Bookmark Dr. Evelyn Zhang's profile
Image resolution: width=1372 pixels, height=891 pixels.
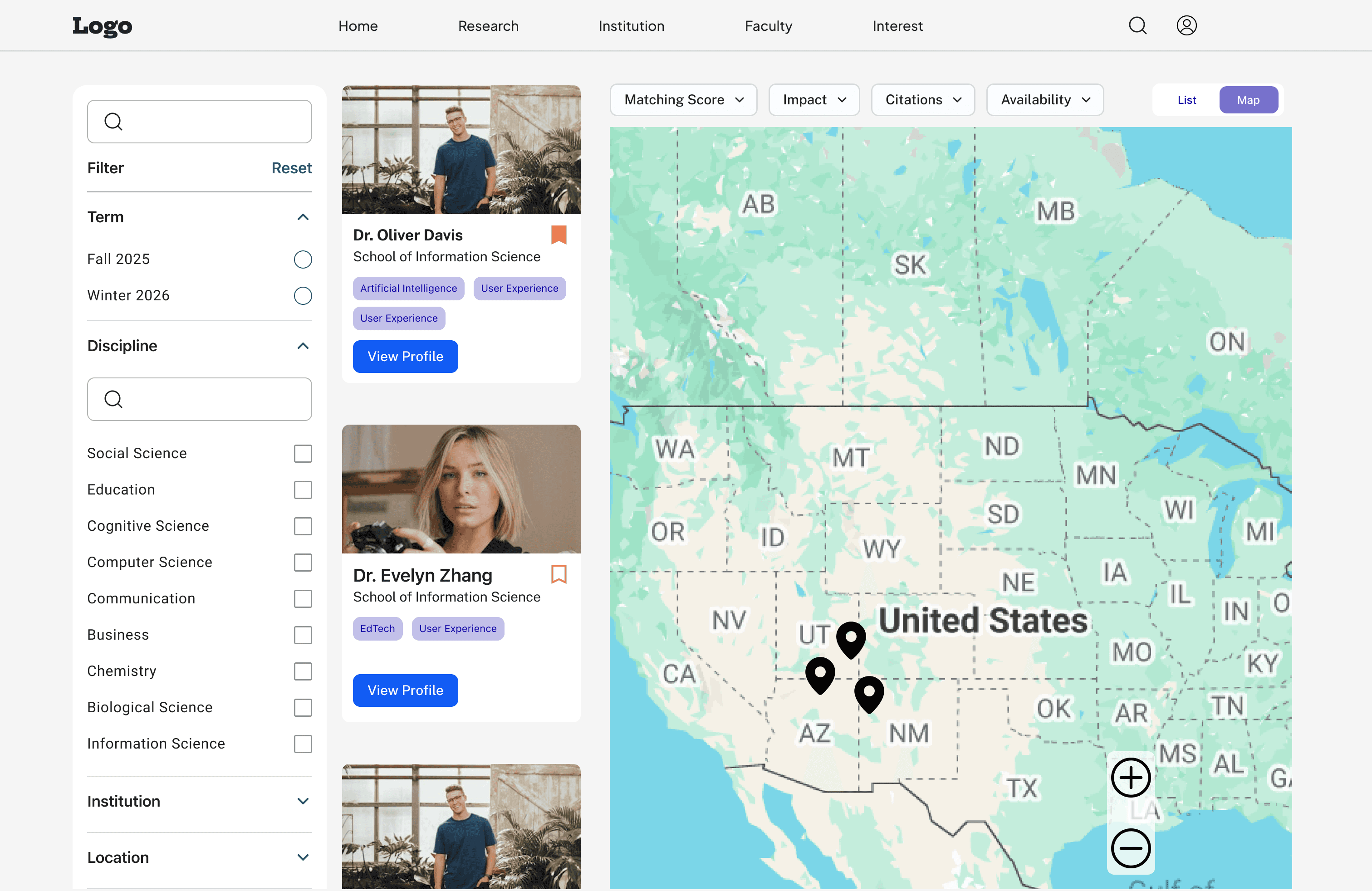coord(558,574)
